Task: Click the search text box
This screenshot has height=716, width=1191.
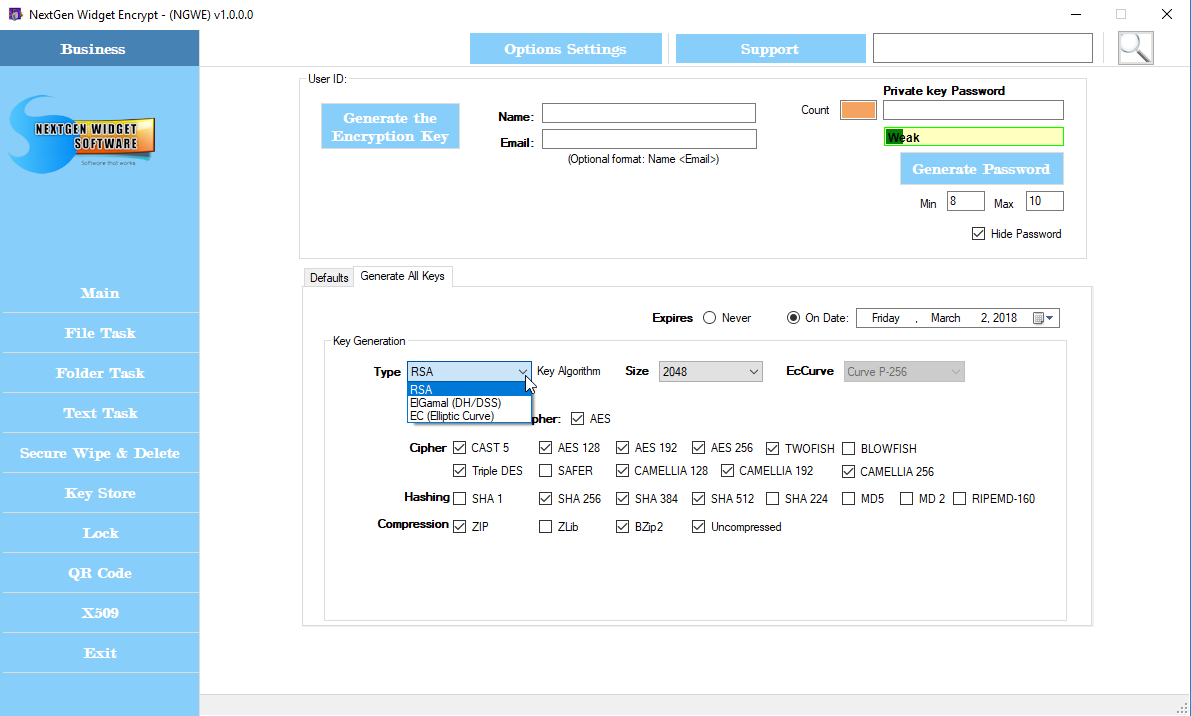Action: pyautogui.click(x=983, y=49)
